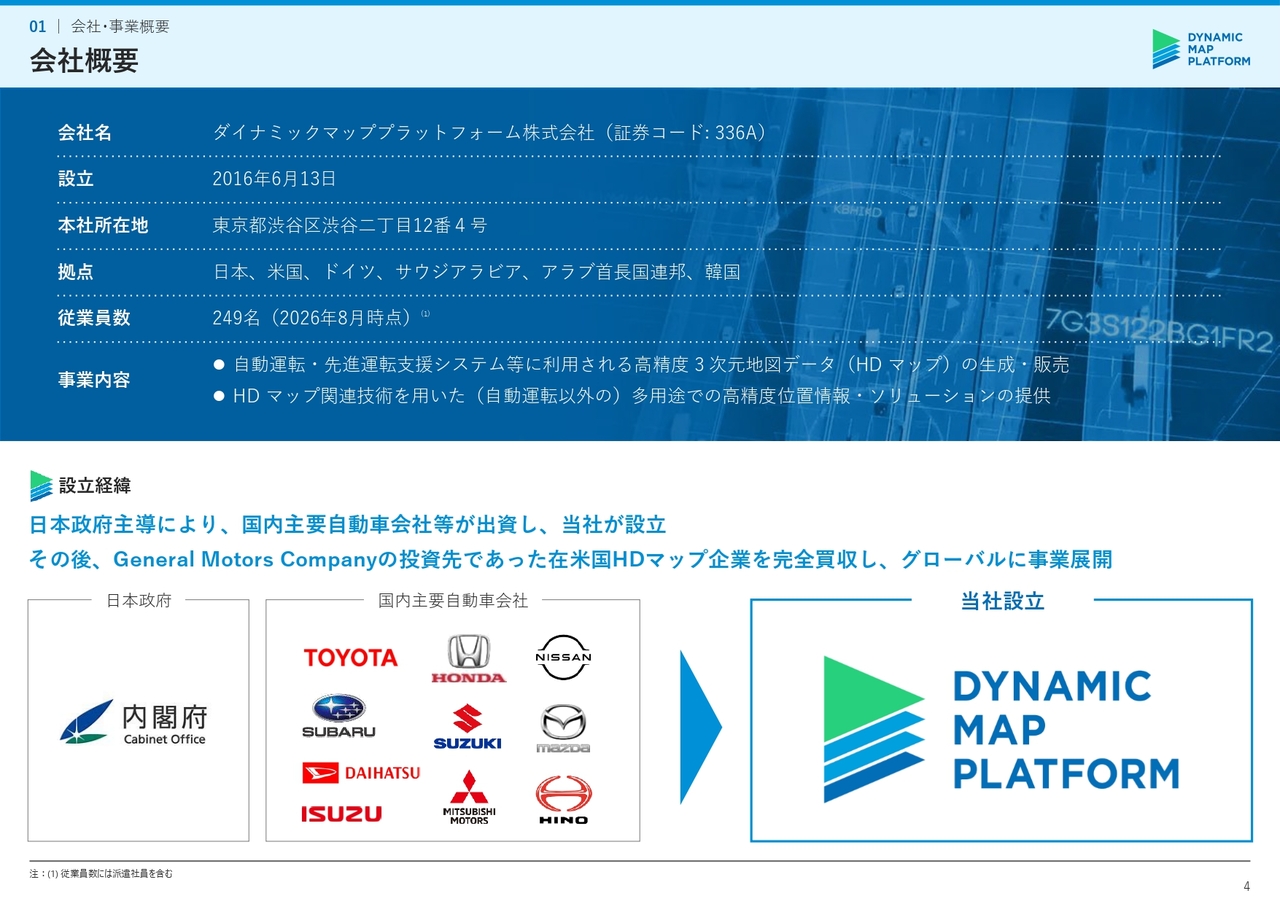Click the Mitsubishi Motors logo

469,797
